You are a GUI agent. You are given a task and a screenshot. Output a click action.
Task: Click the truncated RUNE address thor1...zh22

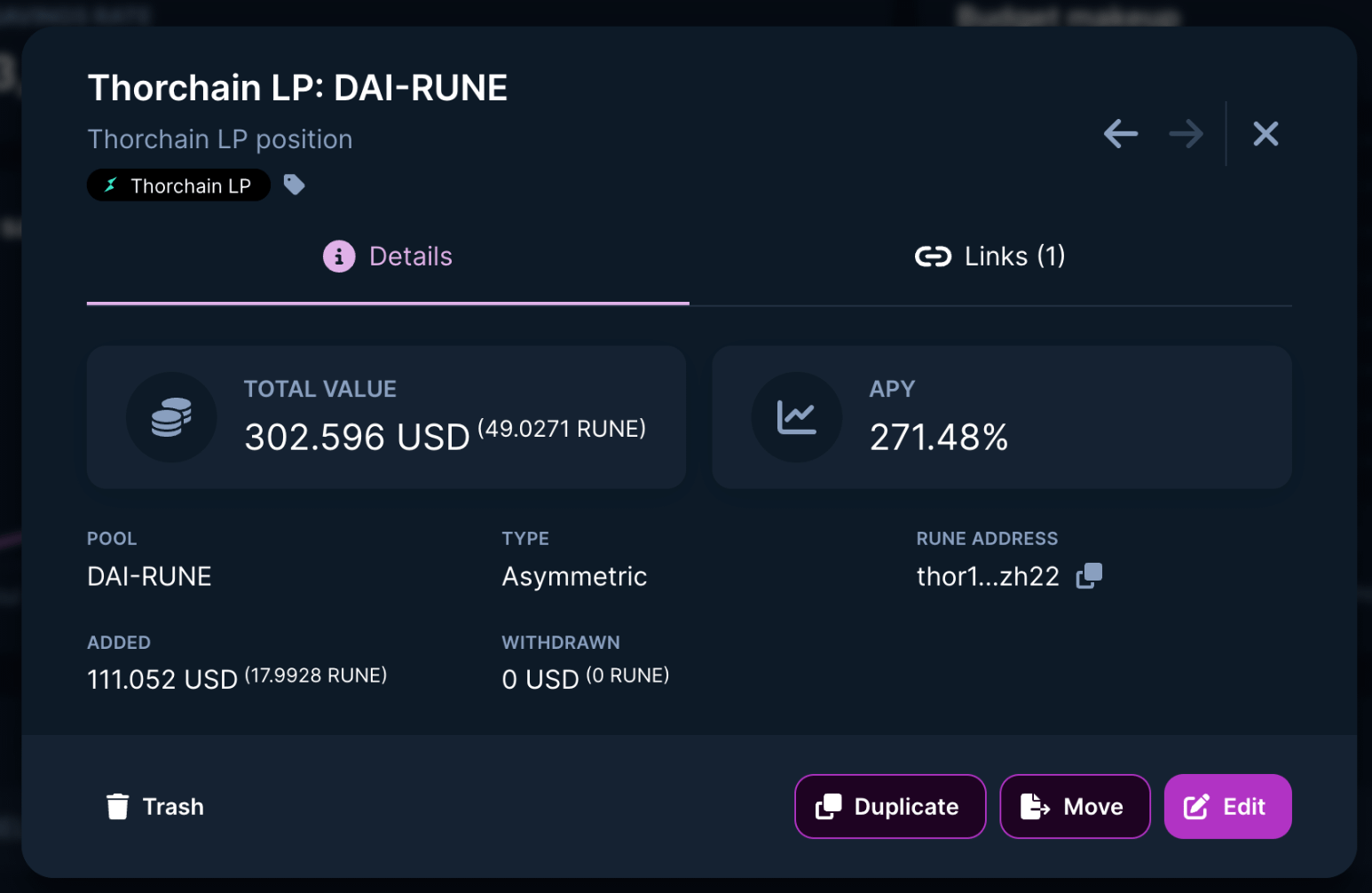tap(988, 576)
